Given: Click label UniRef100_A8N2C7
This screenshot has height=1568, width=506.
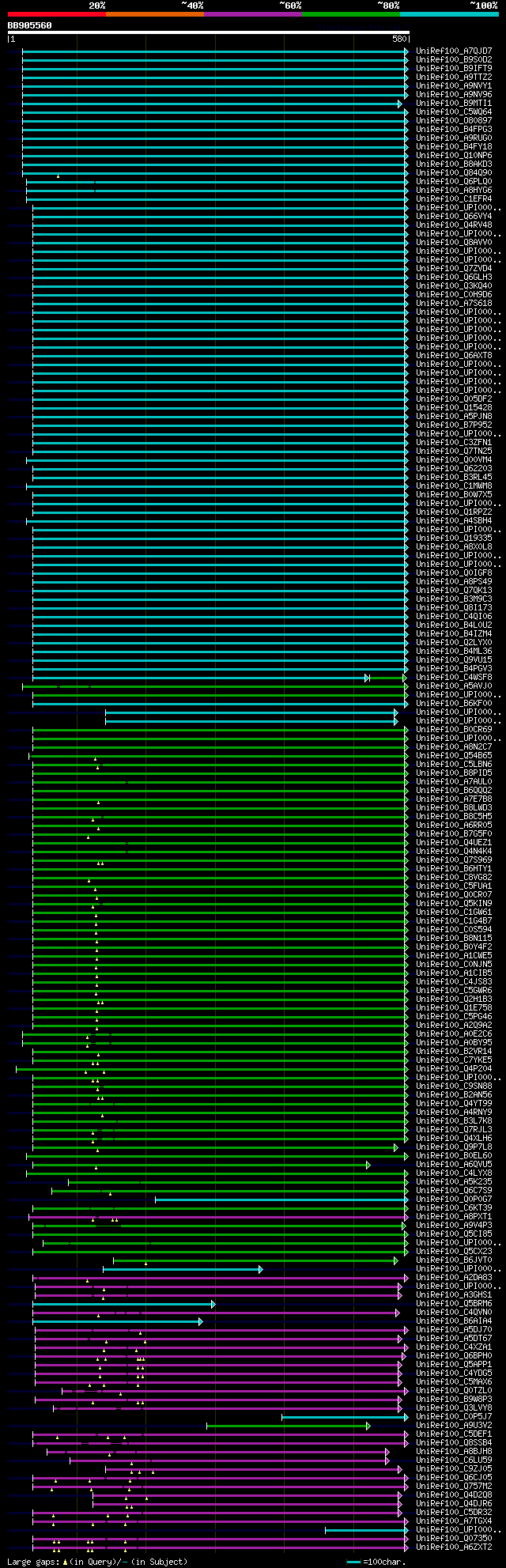Looking at the screenshot, I should tap(454, 747).
